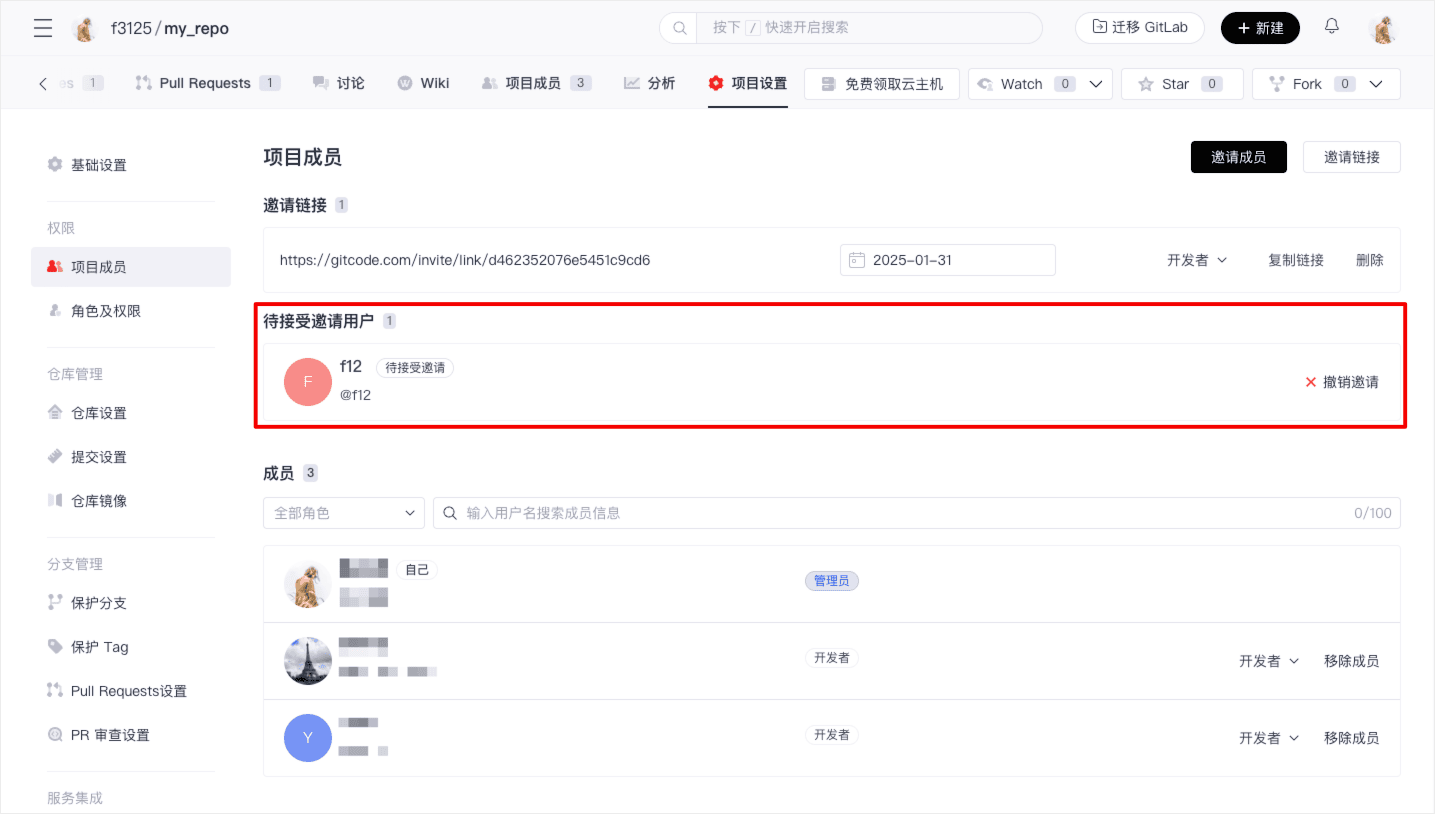Image resolution: width=1435 pixels, height=814 pixels.
Task: Click the notification bell icon
Action: (1332, 27)
